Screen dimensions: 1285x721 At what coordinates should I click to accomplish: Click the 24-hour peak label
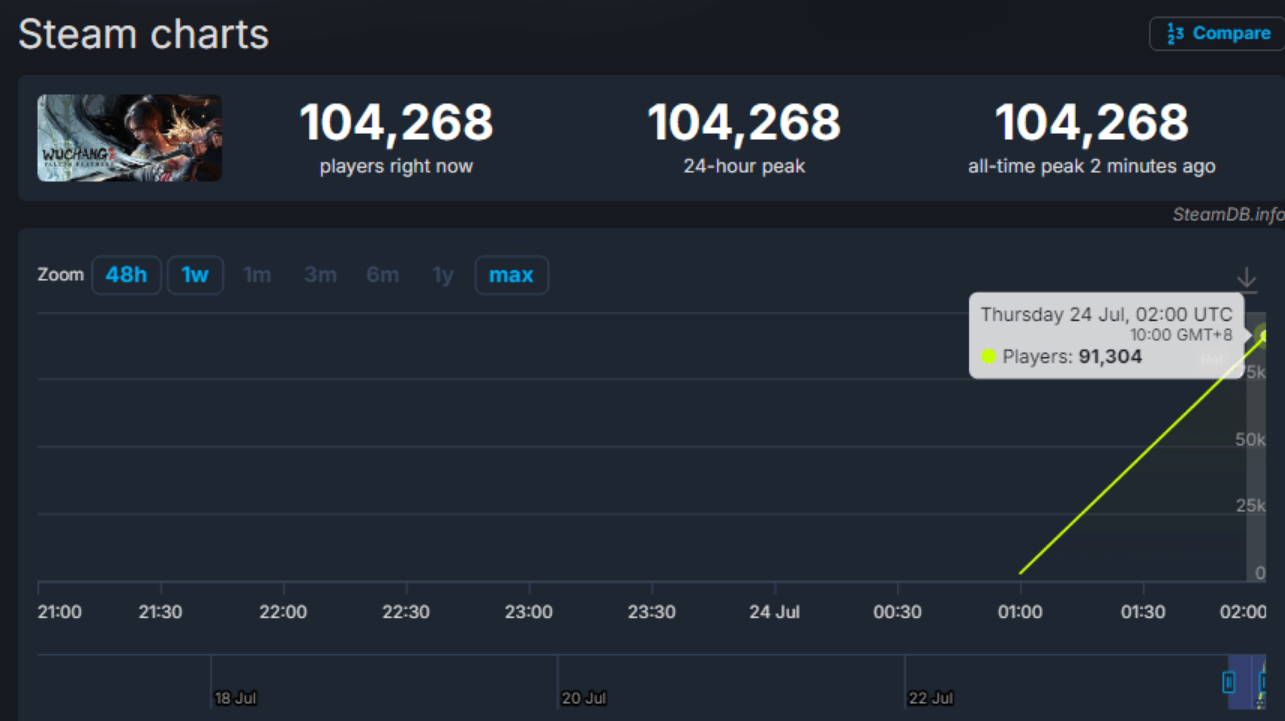[x=744, y=167]
